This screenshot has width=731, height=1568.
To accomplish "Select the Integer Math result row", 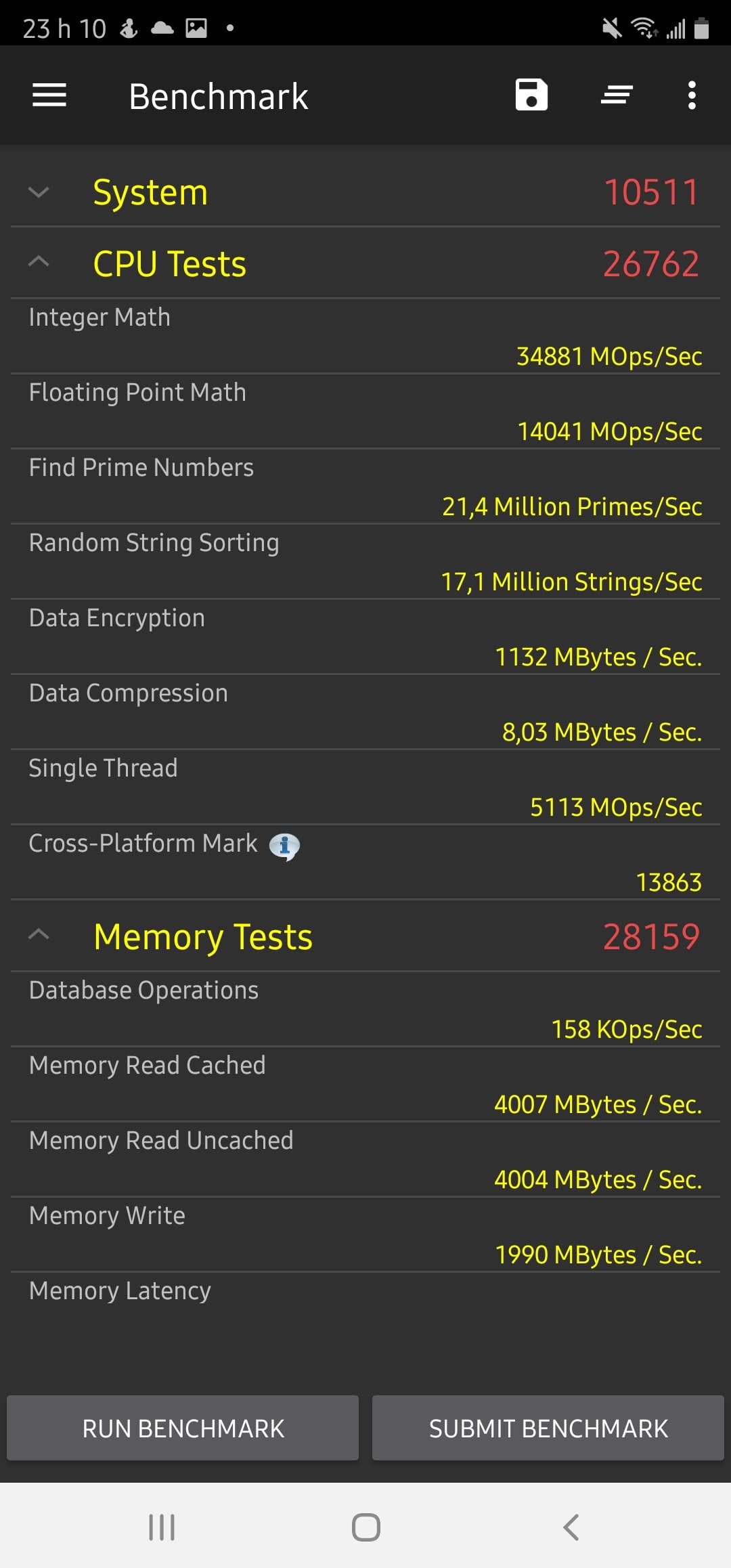I will tap(365, 336).
